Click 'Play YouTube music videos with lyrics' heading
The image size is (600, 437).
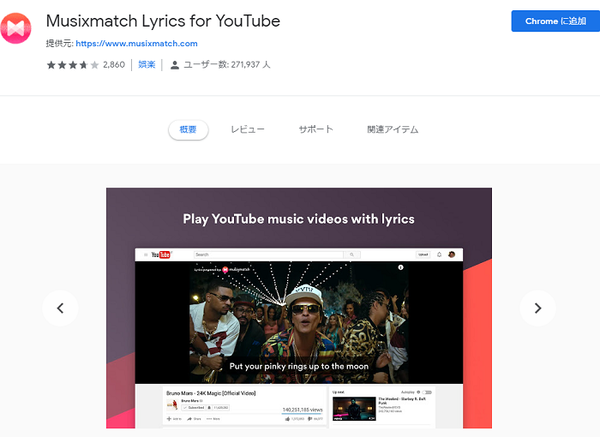coord(299,219)
